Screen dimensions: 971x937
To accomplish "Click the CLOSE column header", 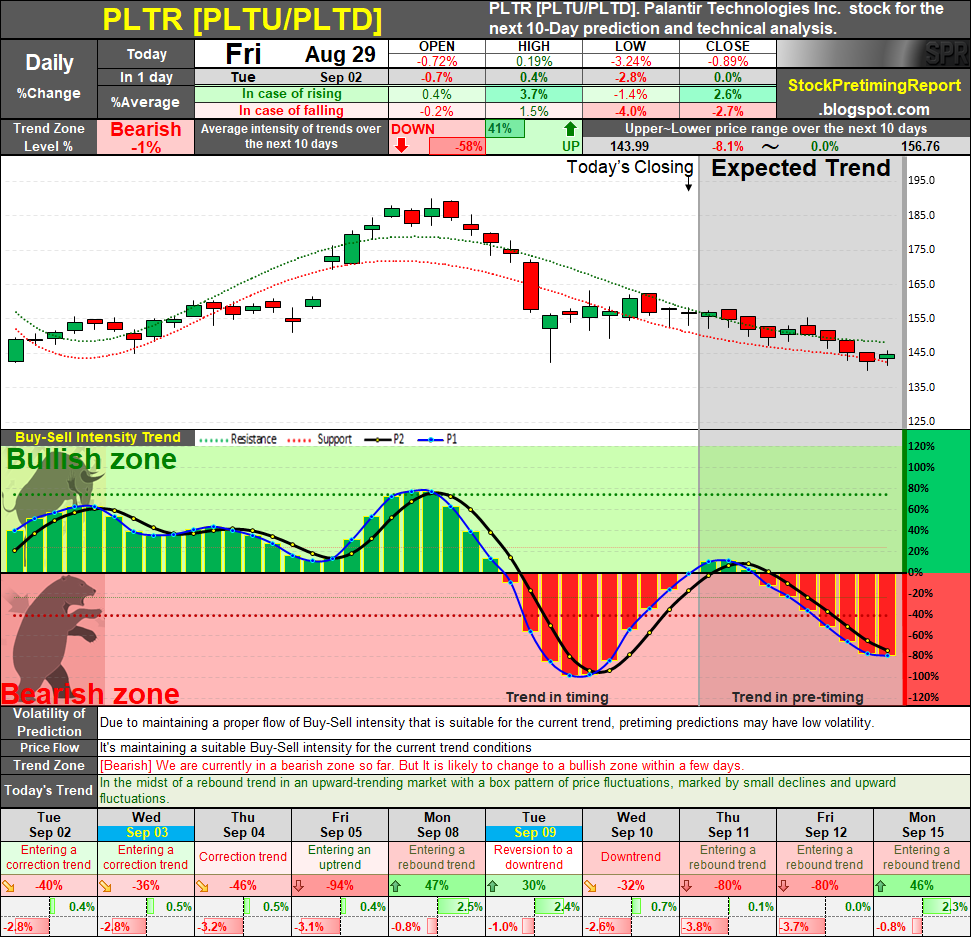I will (x=728, y=46).
